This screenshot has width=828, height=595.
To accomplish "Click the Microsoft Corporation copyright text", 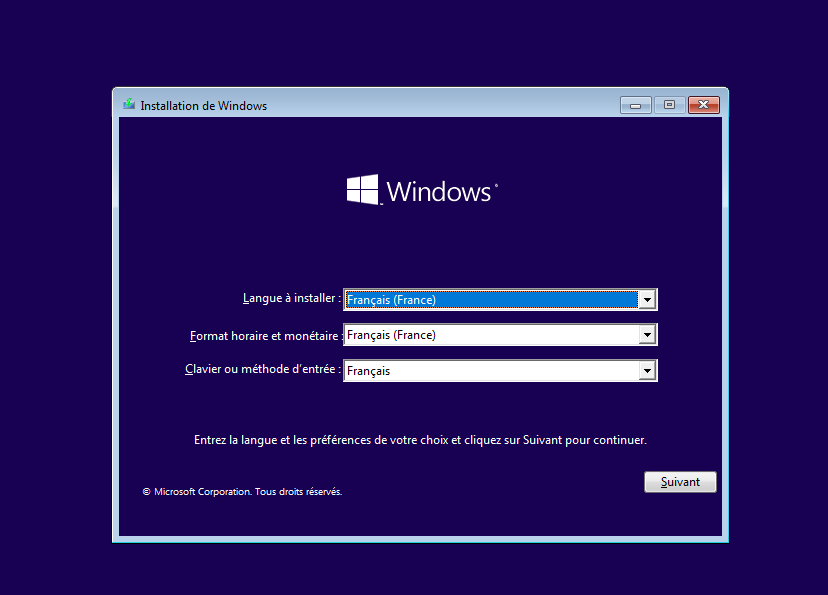I will [247, 492].
